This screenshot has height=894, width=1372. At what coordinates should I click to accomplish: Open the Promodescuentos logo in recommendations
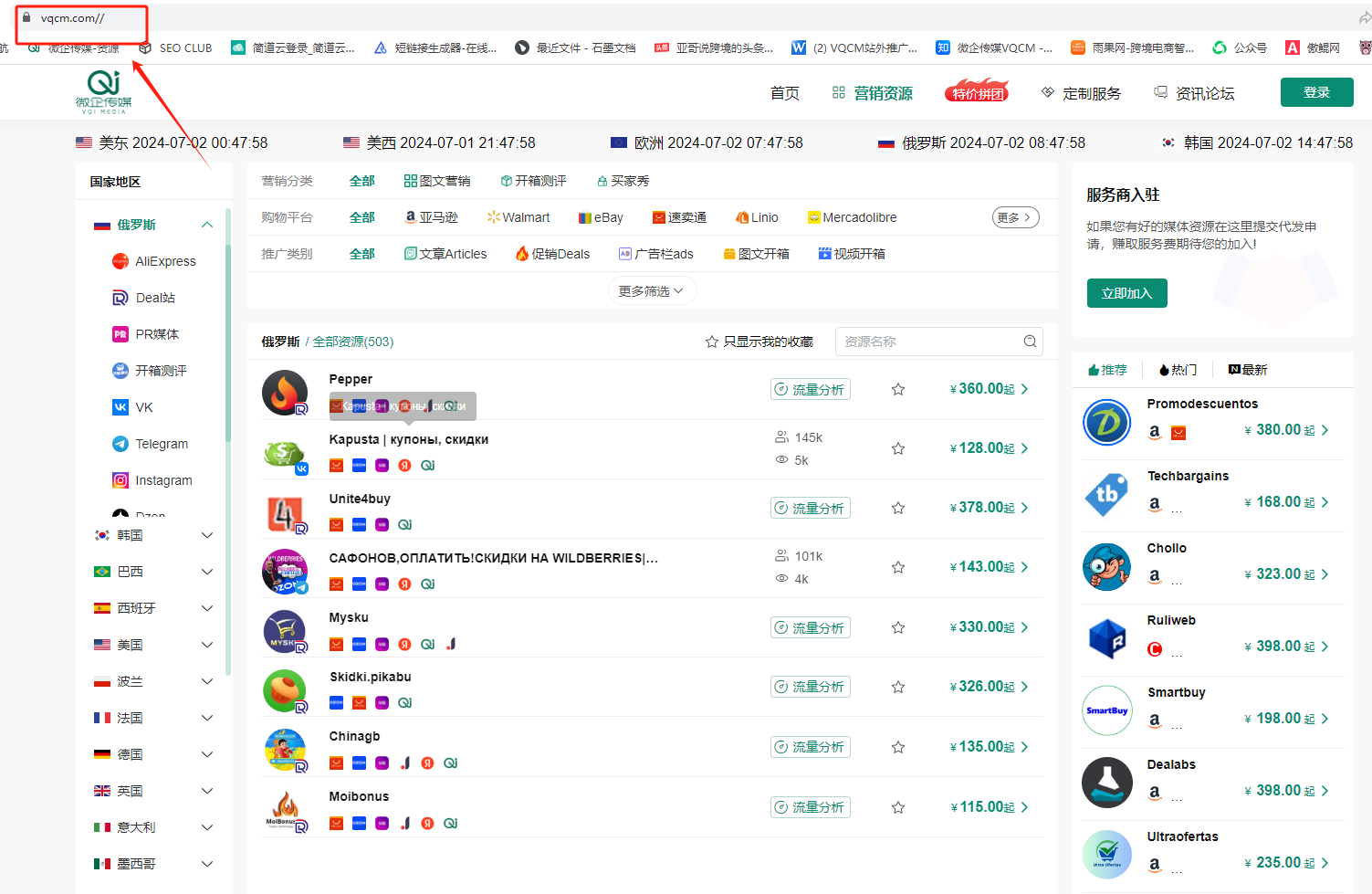point(1107,423)
